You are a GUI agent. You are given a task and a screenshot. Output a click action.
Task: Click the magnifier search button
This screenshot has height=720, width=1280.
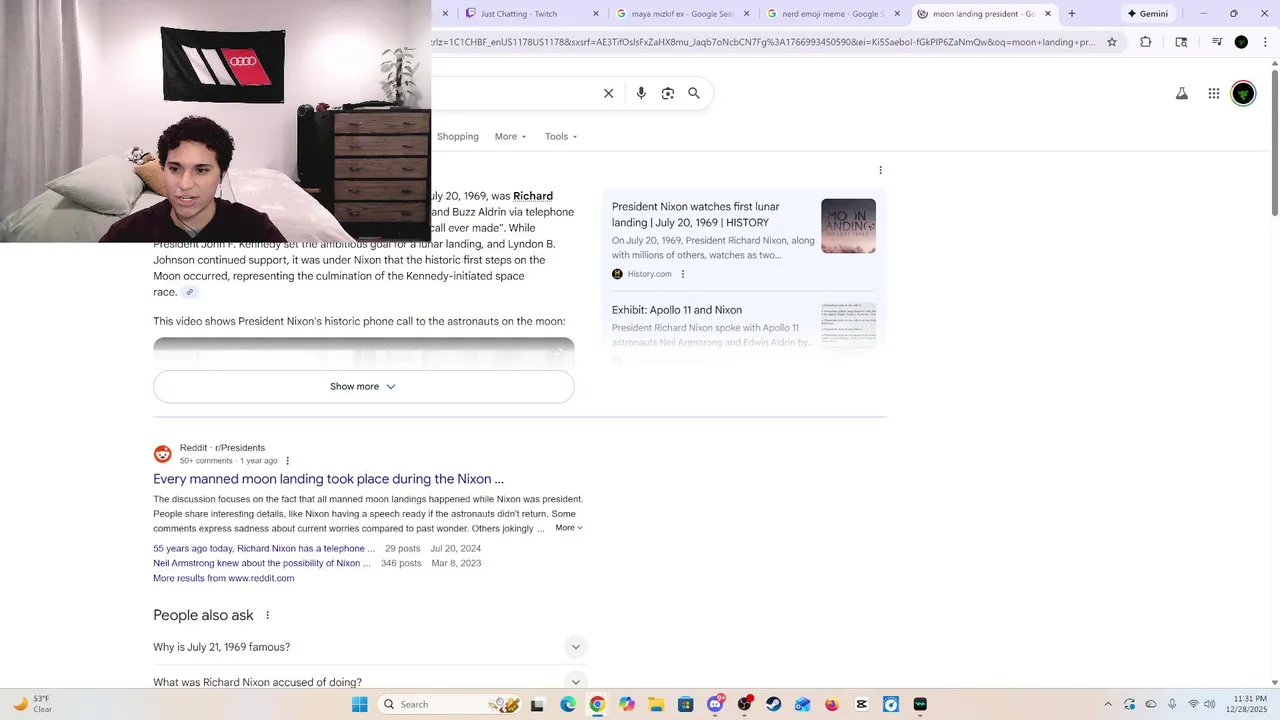(694, 93)
